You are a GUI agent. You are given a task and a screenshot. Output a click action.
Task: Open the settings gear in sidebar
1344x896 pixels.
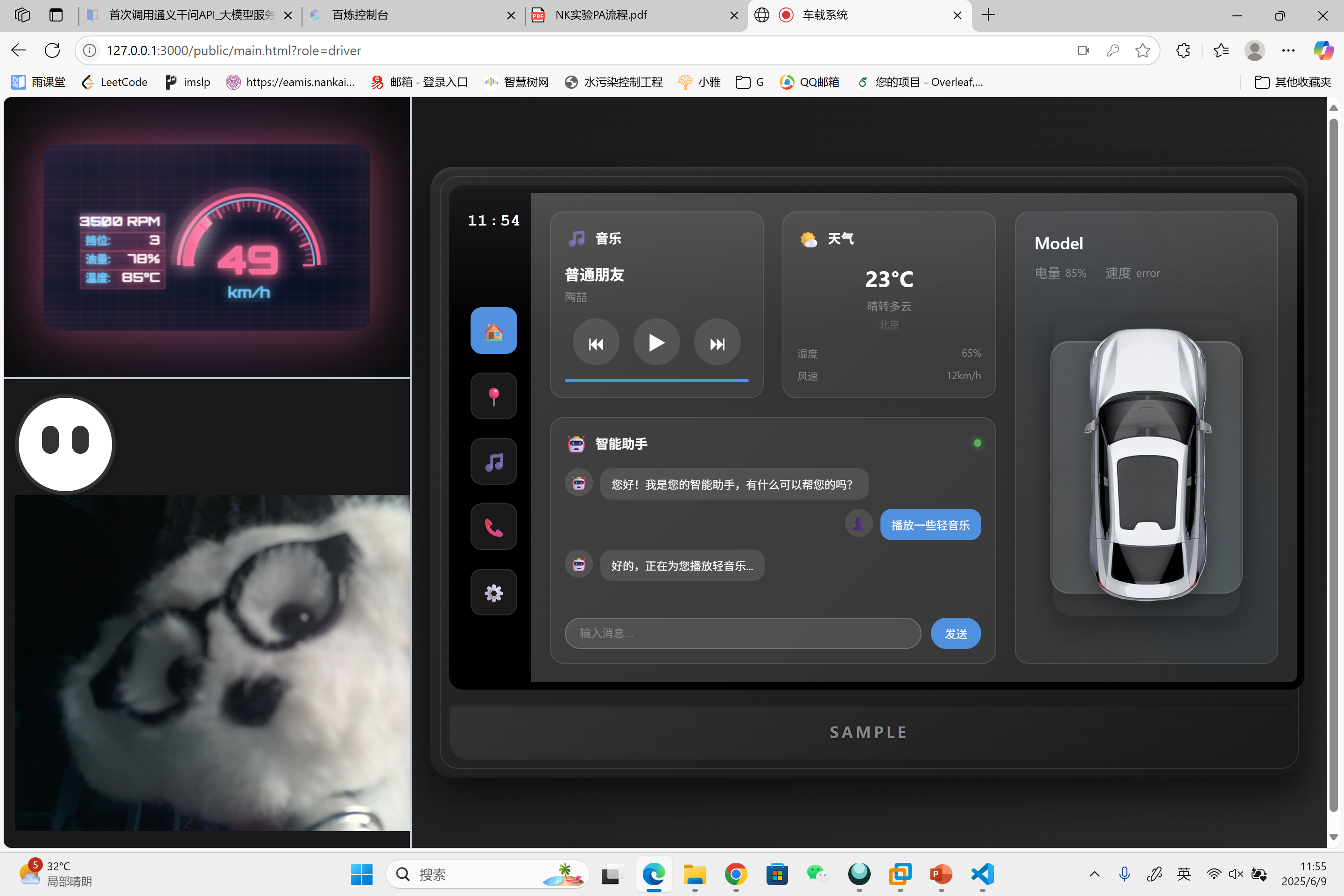pyautogui.click(x=493, y=593)
